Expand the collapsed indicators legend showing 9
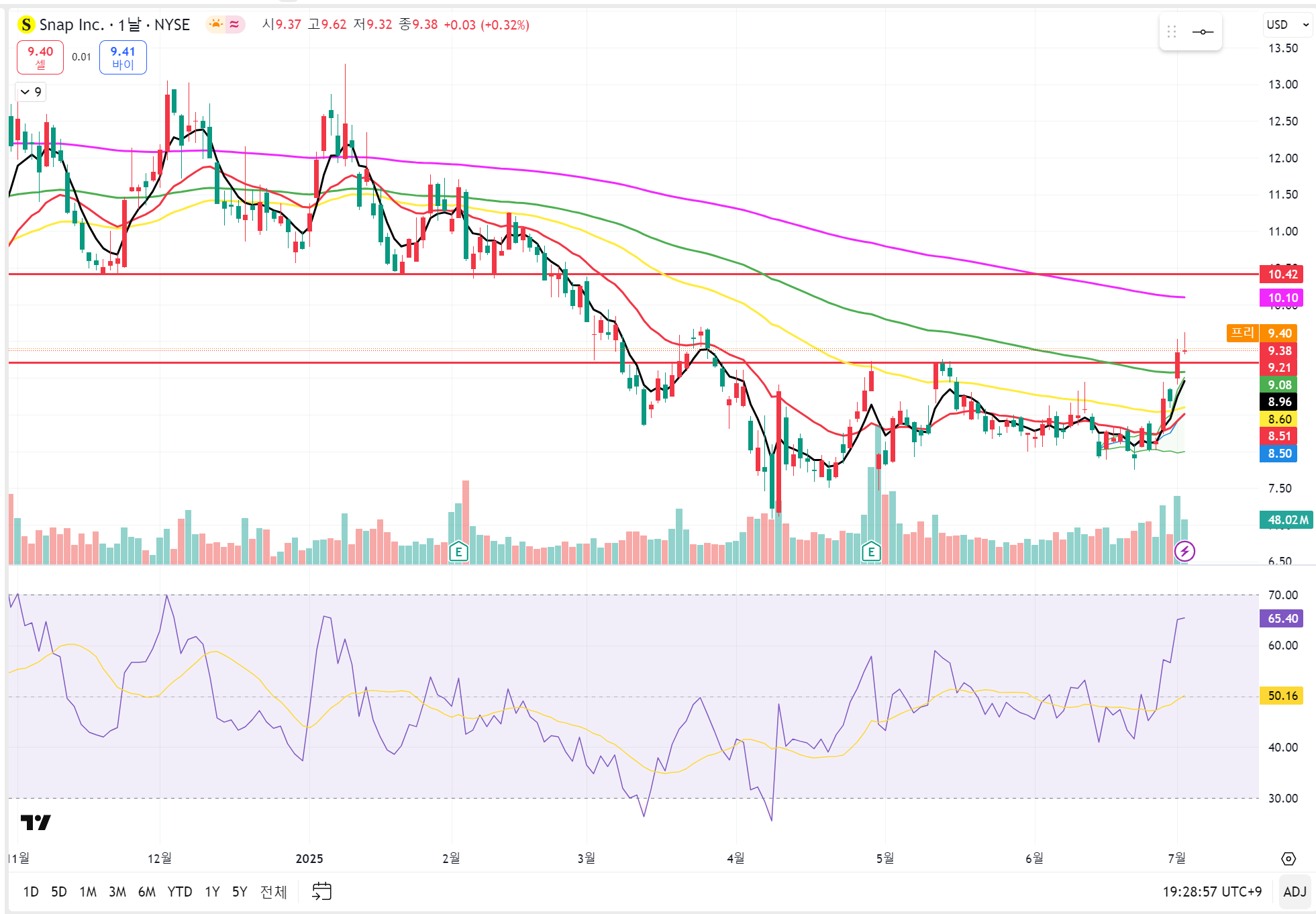This screenshot has height=914, width=1316. 31,92
